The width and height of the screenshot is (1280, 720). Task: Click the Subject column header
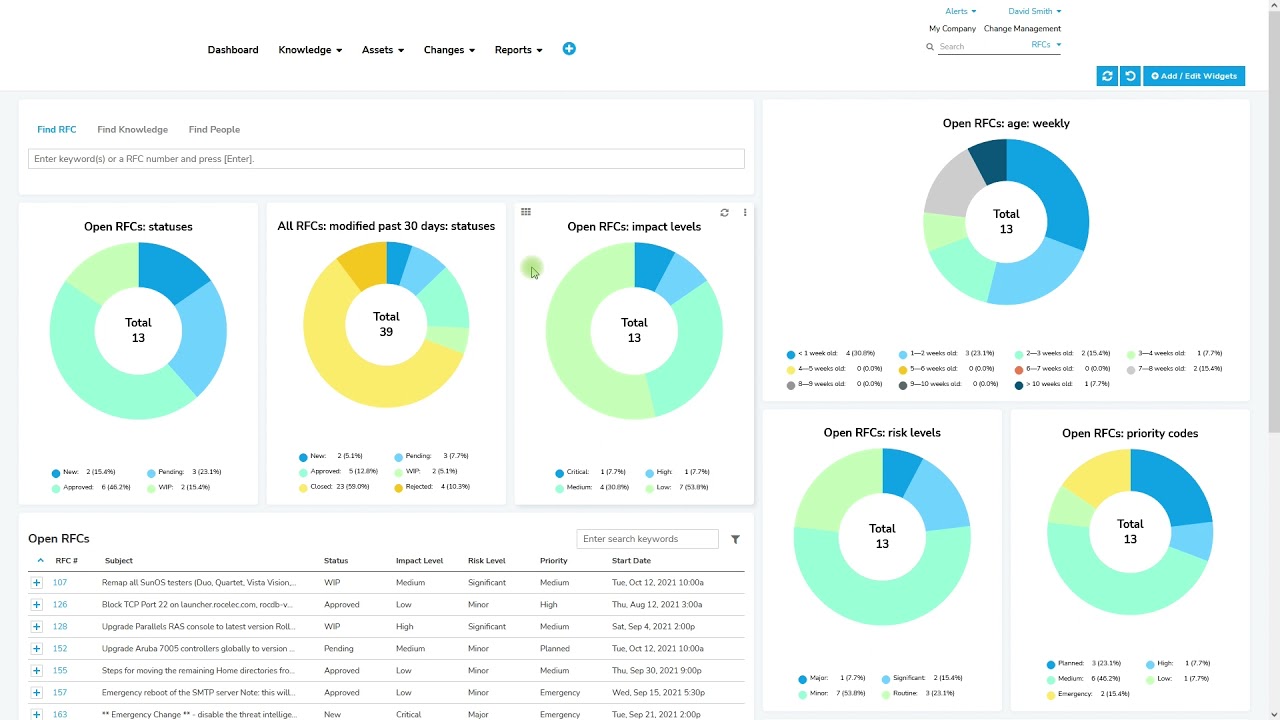[119, 561]
